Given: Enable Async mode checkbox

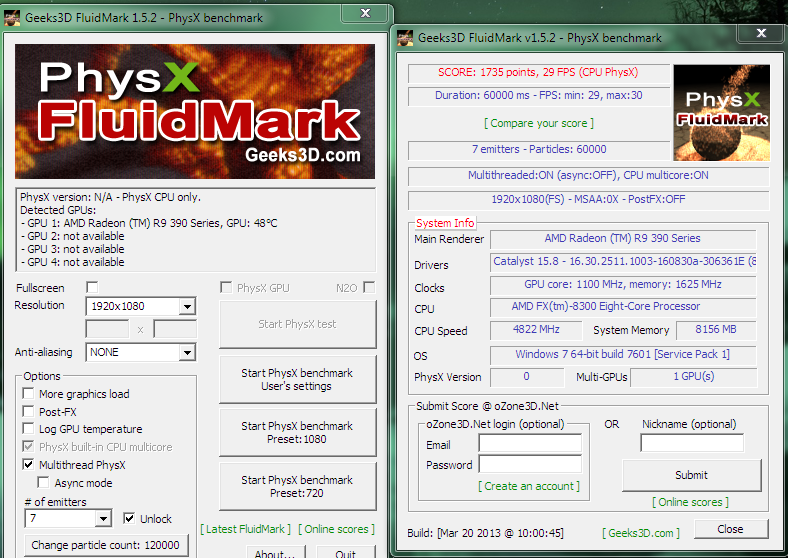Looking at the screenshot, I should 44,483.
